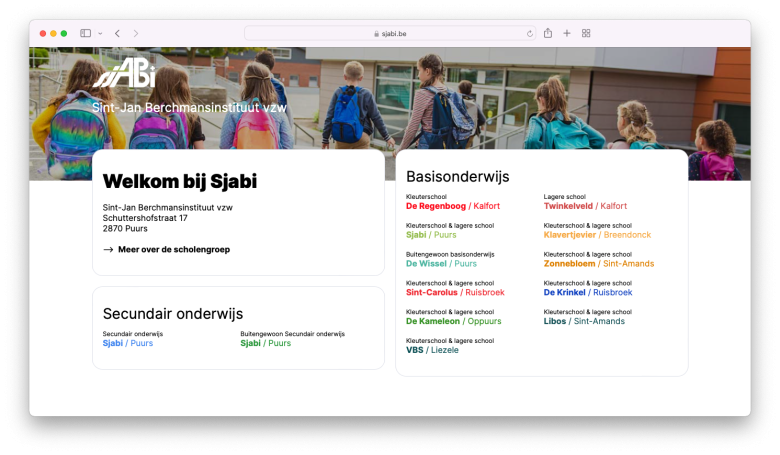This screenshot has height=455, width=780.
Task: Open Libos / Sint-Amands link
Action: [x=584, y=322]
